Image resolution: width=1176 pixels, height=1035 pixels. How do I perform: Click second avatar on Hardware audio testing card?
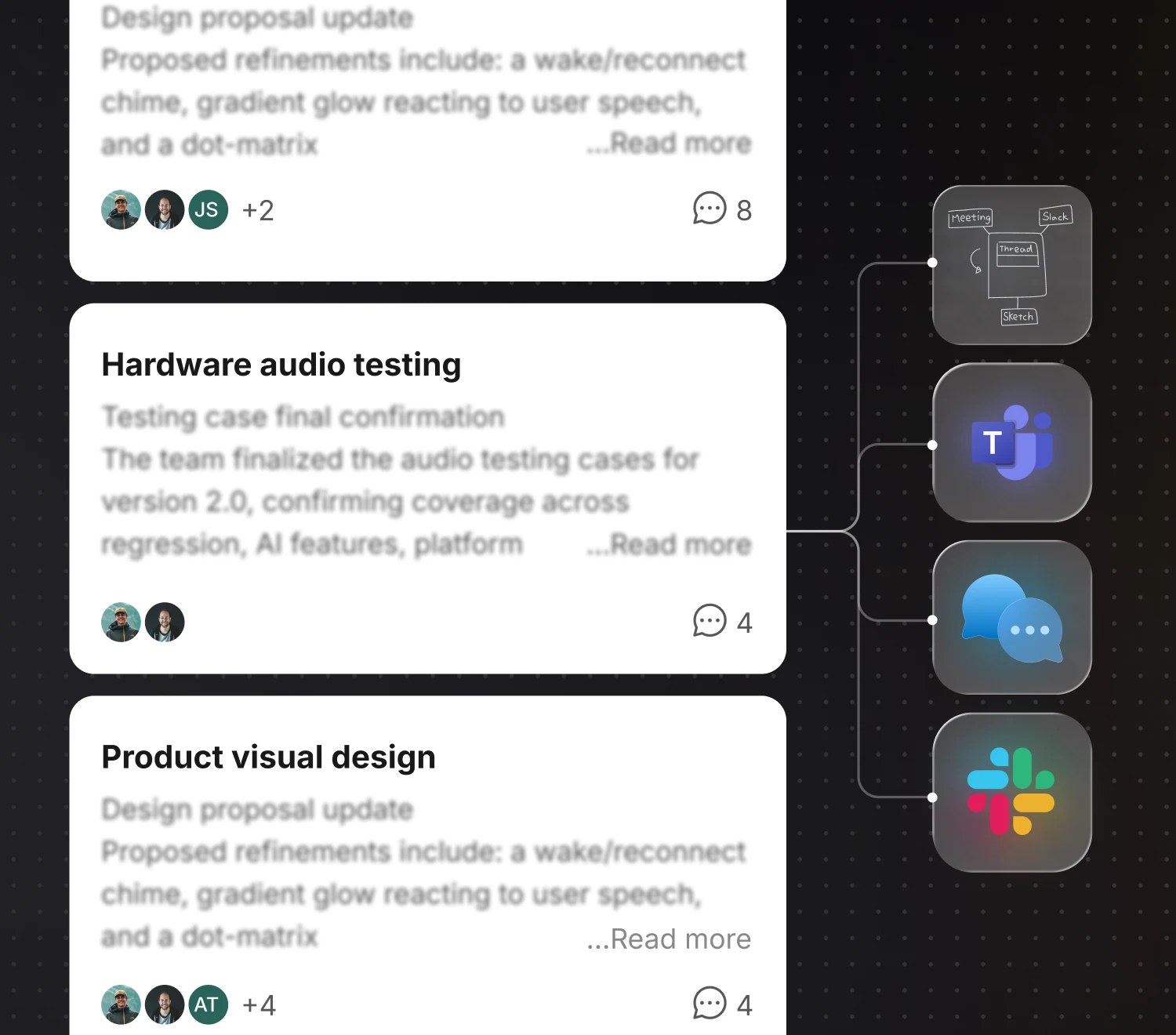point(165,623)
